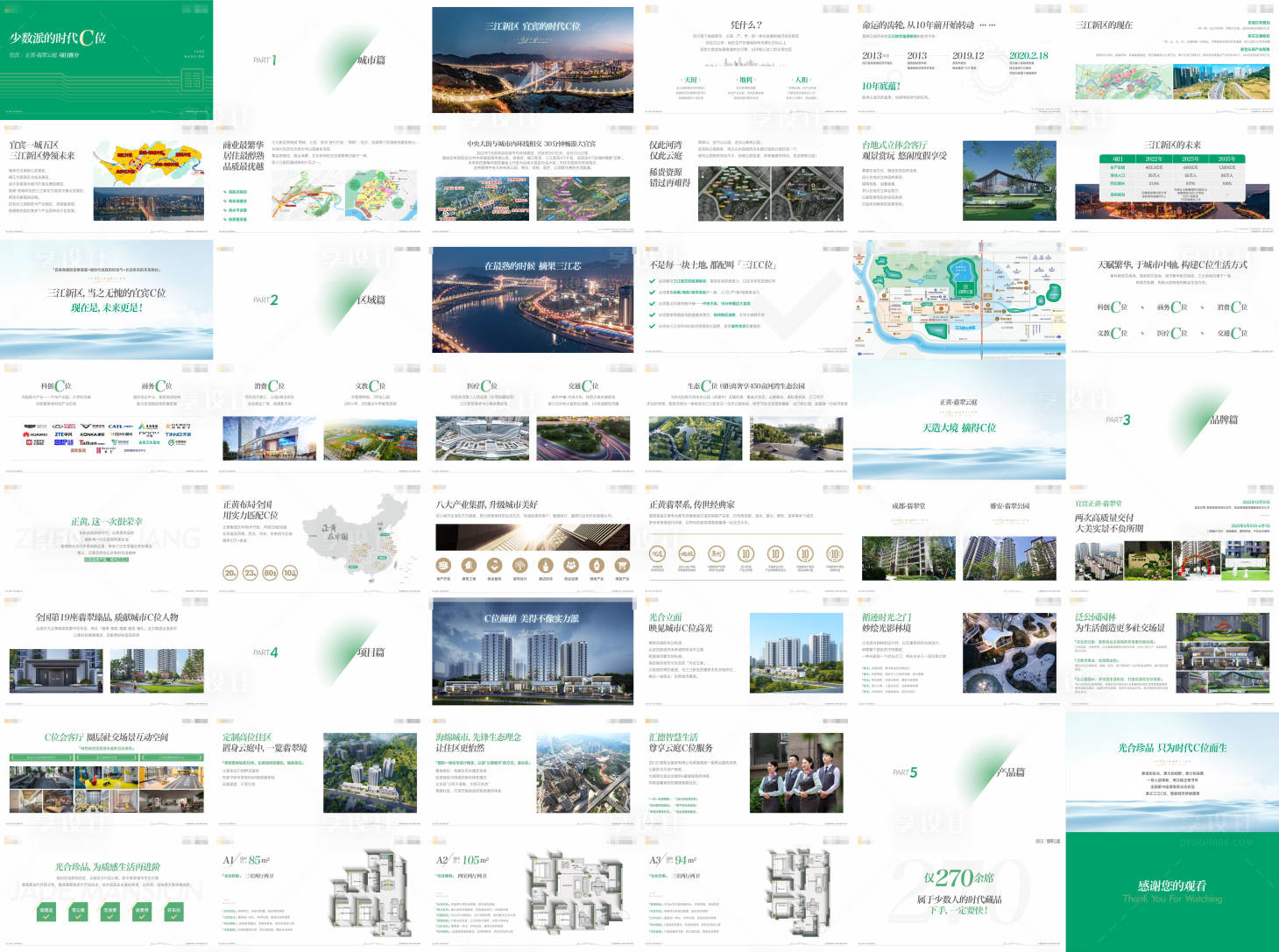The width and height of the screenshot is (1279, 952).
Task: Select the HUAWEI logo on the 科创C位 slide
Action: pos(35,434)
